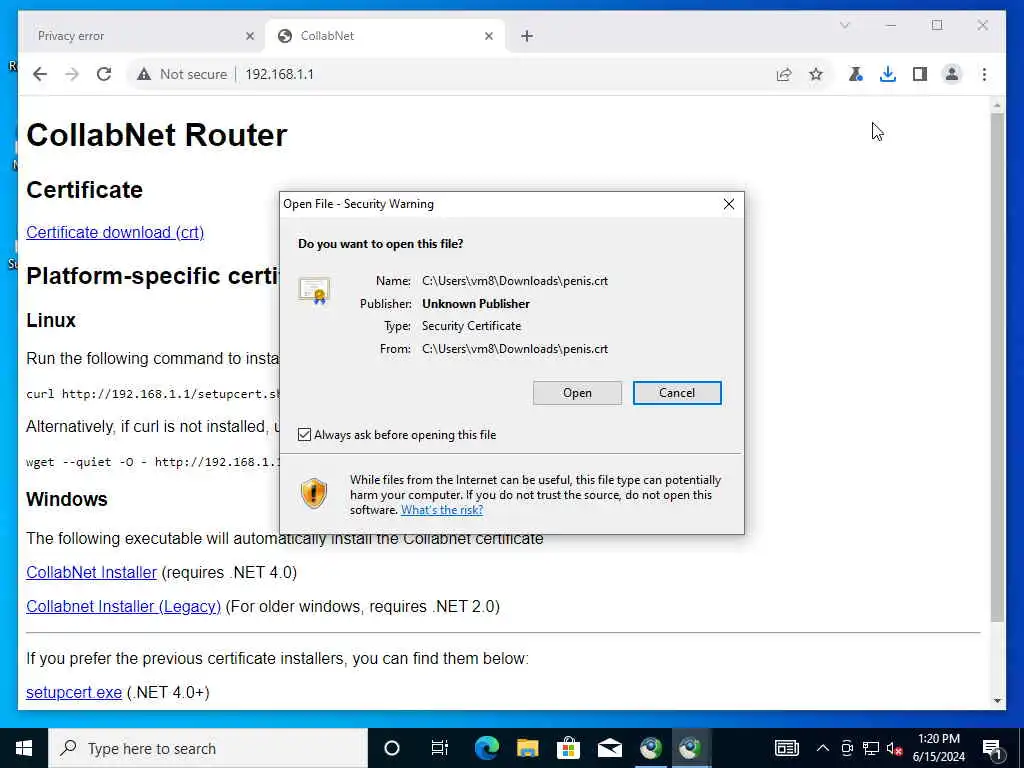Click the muted volume tray icon
Screen dimensions: 1024x768
pyautogui.click(x=895, y=748)
